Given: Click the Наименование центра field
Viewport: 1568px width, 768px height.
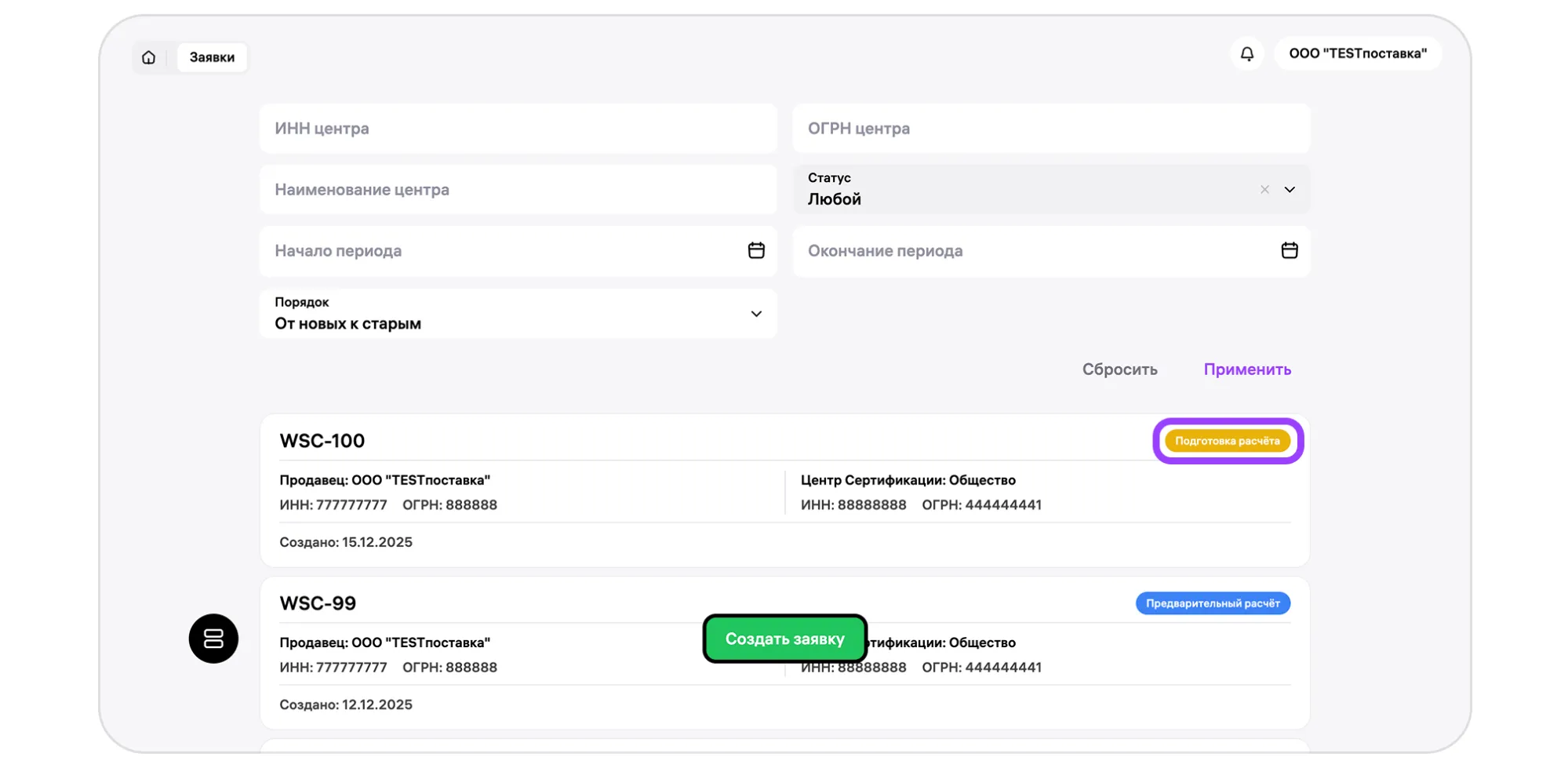Looking at the screenshot, I should point(518,190).
